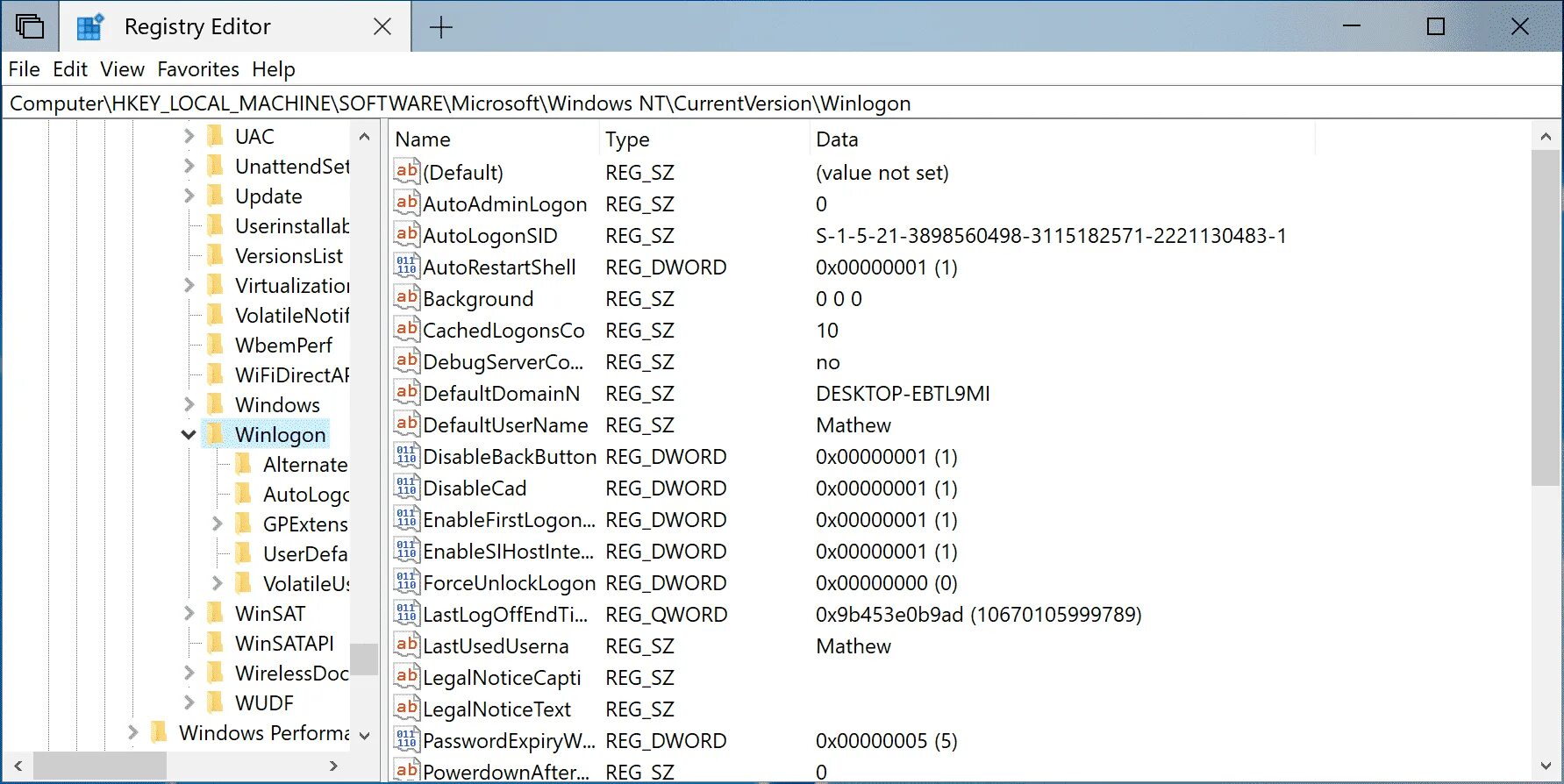The width and height of the screenshot is (1564, 784).
Task: Click the string icon beside CachedLogonsCo
Action: point(406,330)
